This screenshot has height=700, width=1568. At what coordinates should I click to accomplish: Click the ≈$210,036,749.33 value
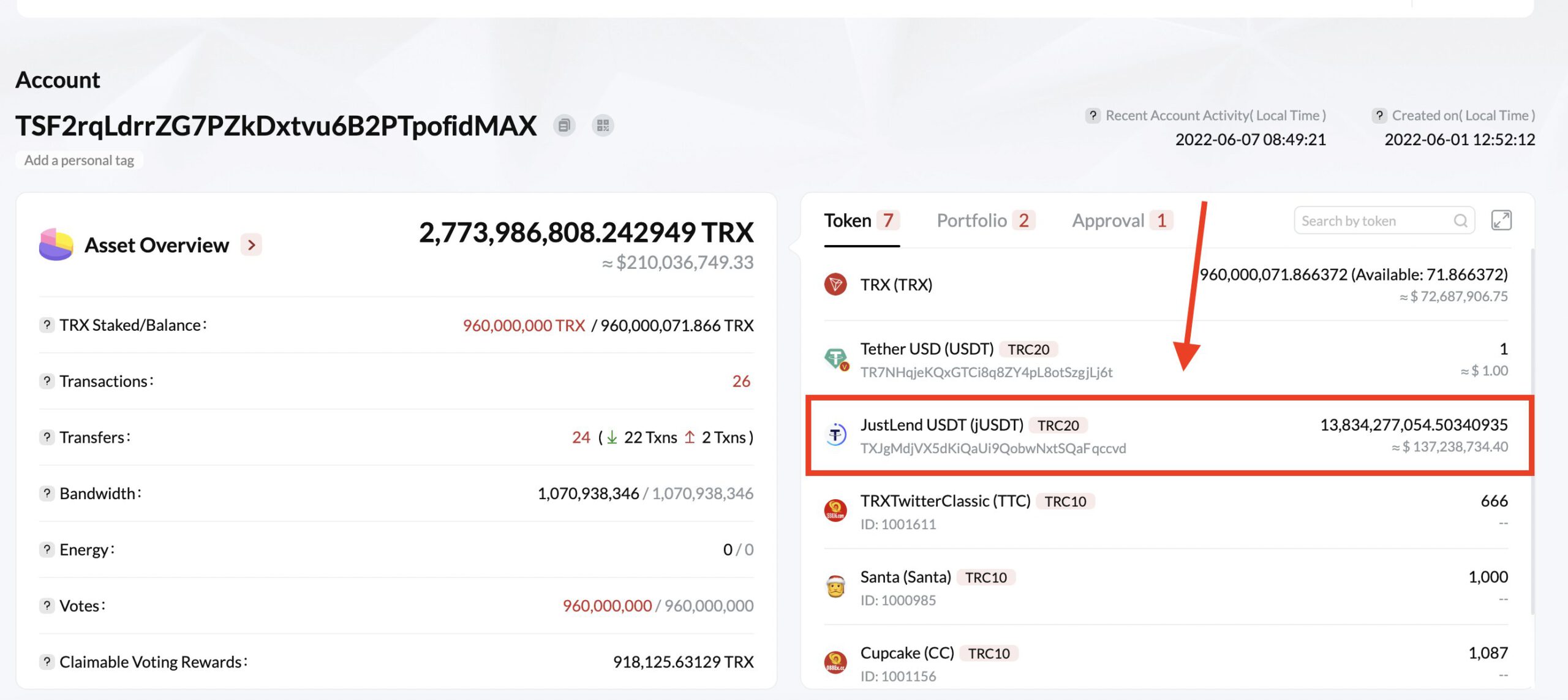tap(677, 263)
